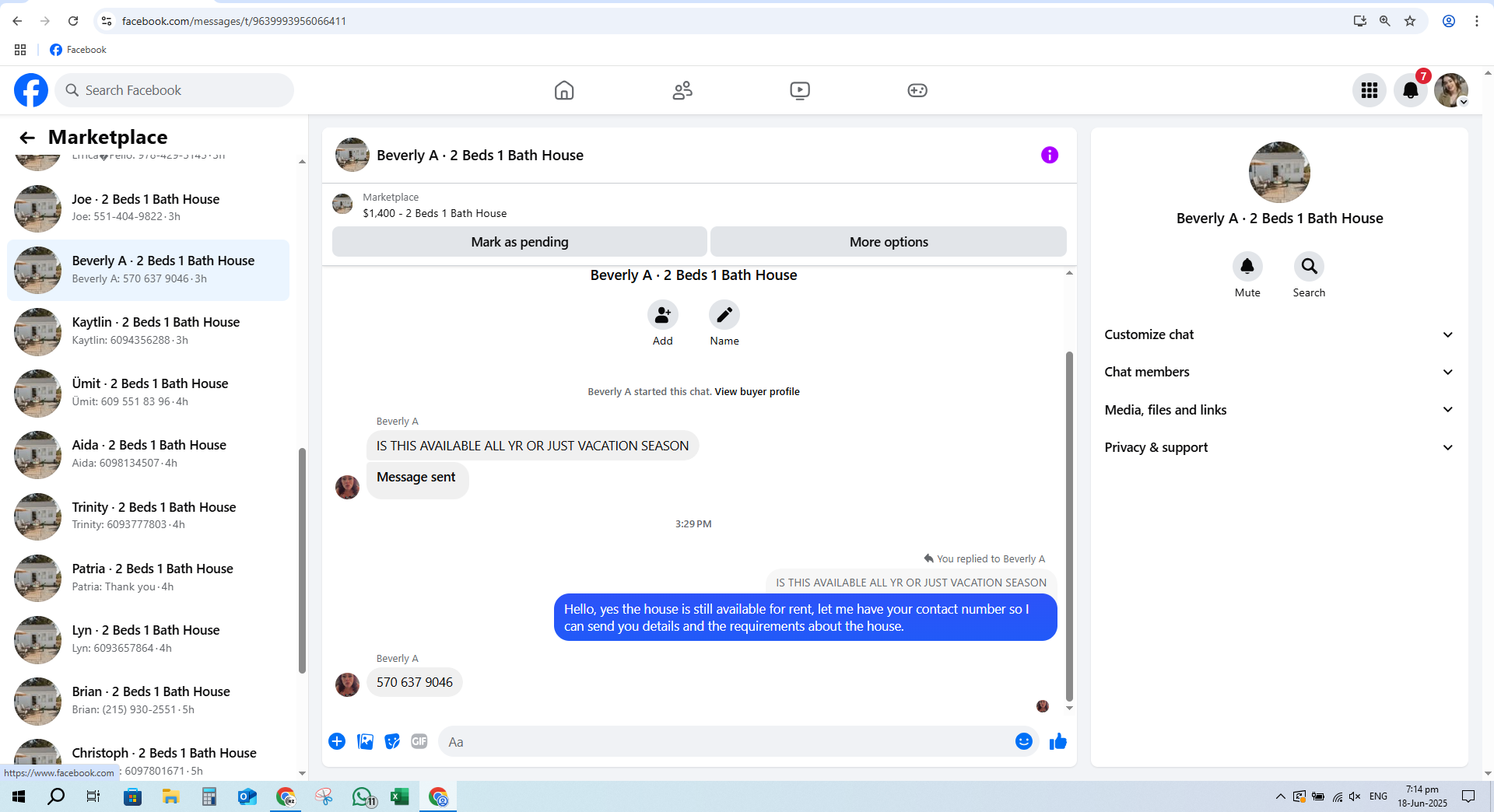Expand Chat members section
The height and width of the screenshot is (812, 1494).
pyautogui.click(x=1279, y=372)
